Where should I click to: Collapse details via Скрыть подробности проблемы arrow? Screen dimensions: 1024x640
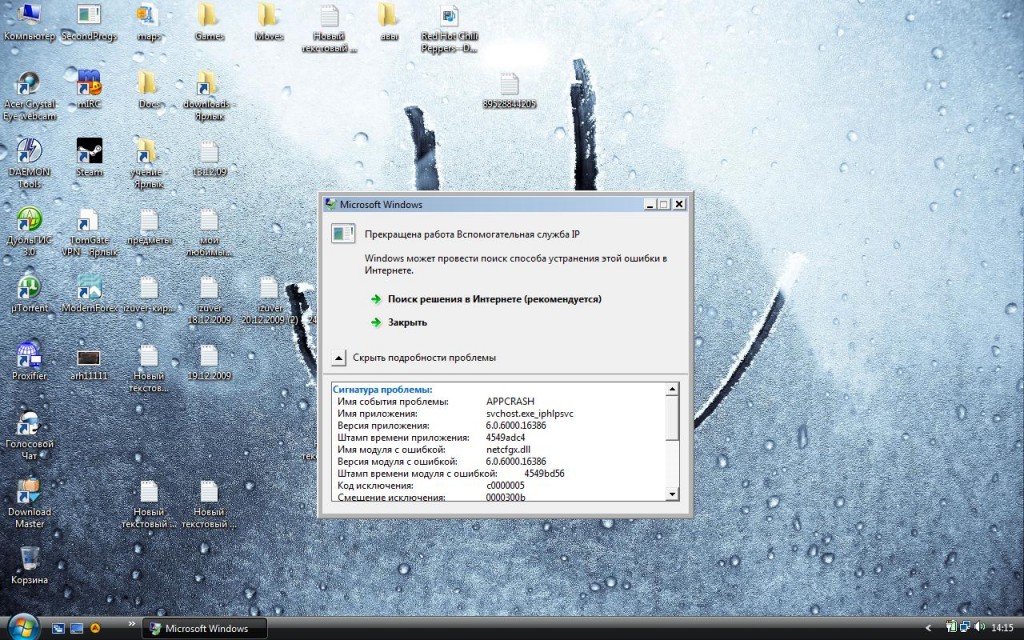click(x=338, y=358)
